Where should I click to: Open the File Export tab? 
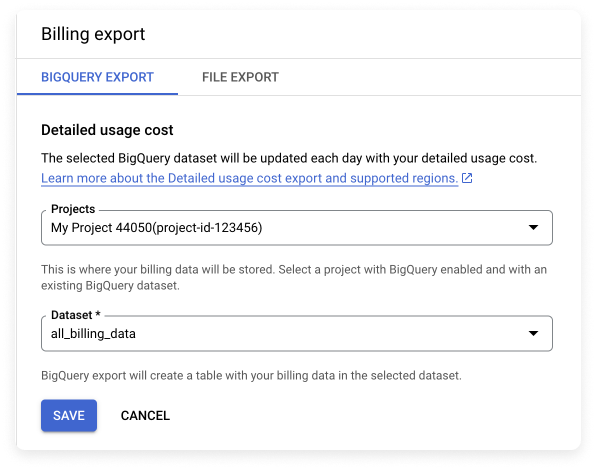click(x=240, y=77)
